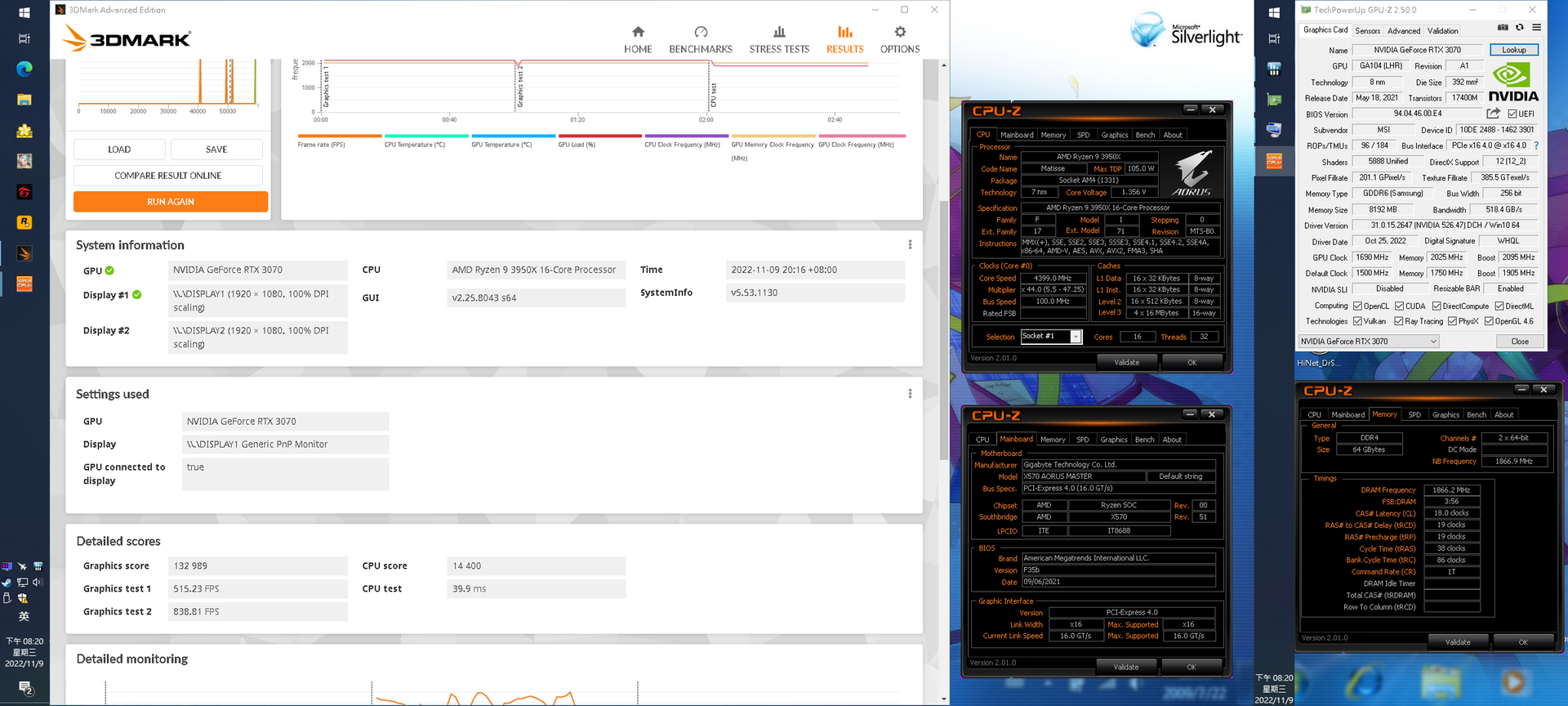Open the Socket #1 selection dropdown in CPU-Z
This screenshot has height=706, width=1568.
[x=1051, y=337]
